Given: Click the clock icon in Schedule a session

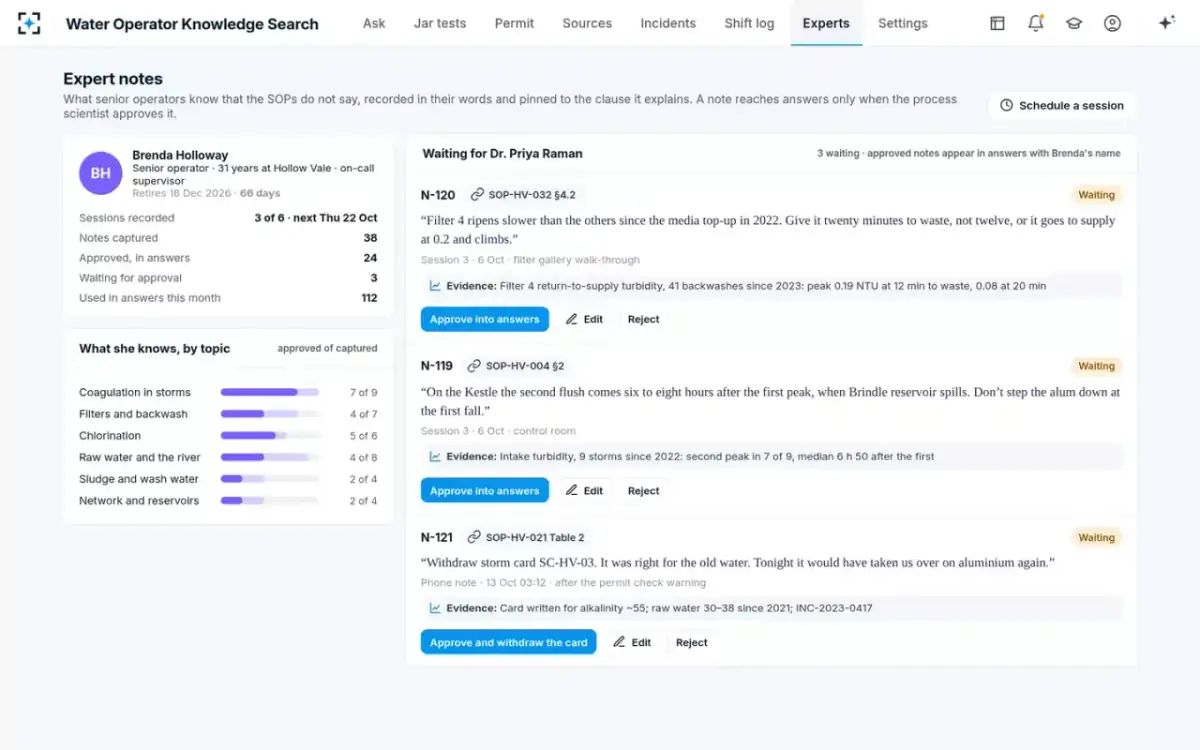Looking at the screenshot, I should tap(1007, 105).
